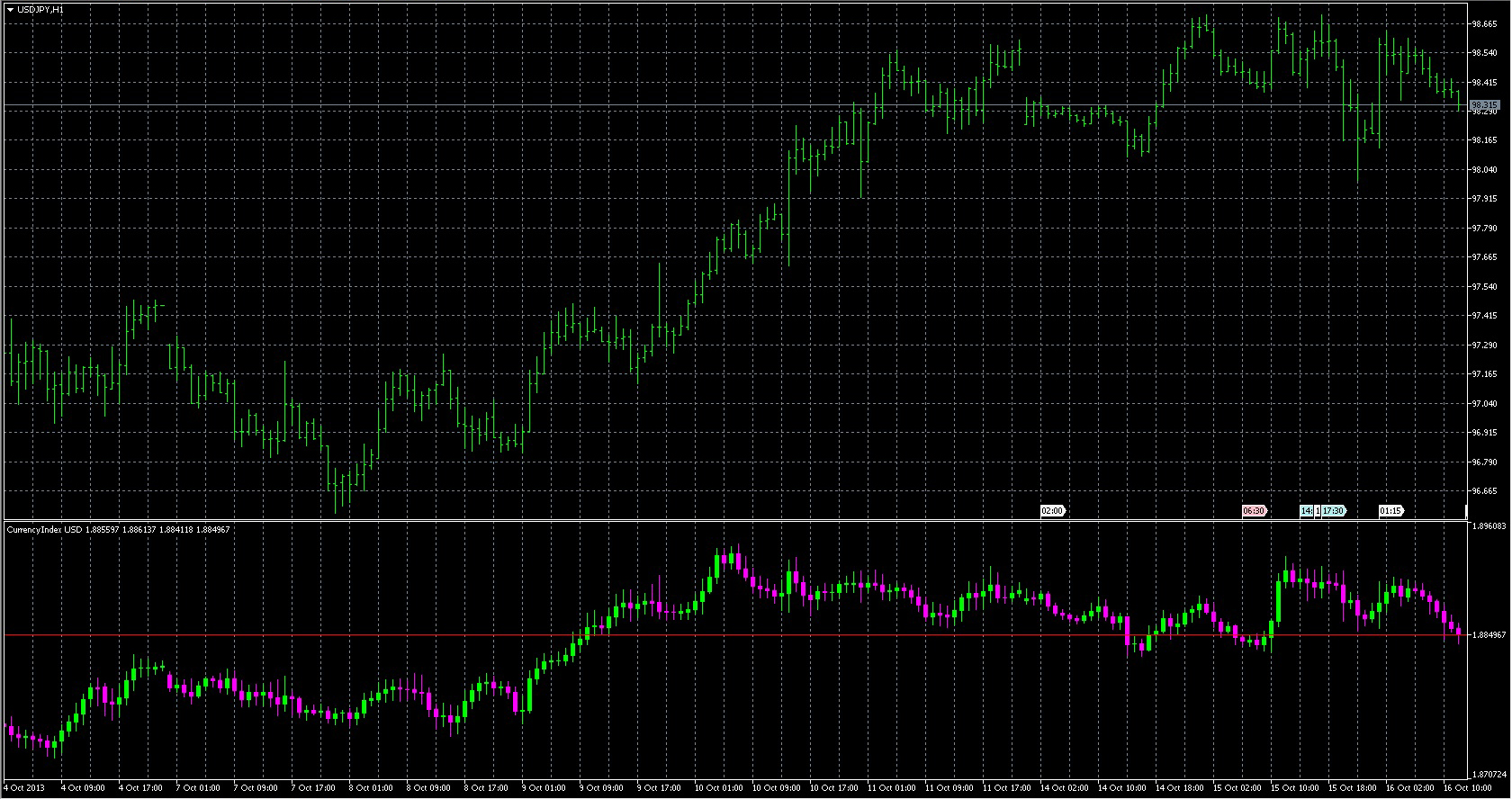Click the 98.665 price scale label
This screenshot has width=1512, height=799.
click(x=1484, y=24)
